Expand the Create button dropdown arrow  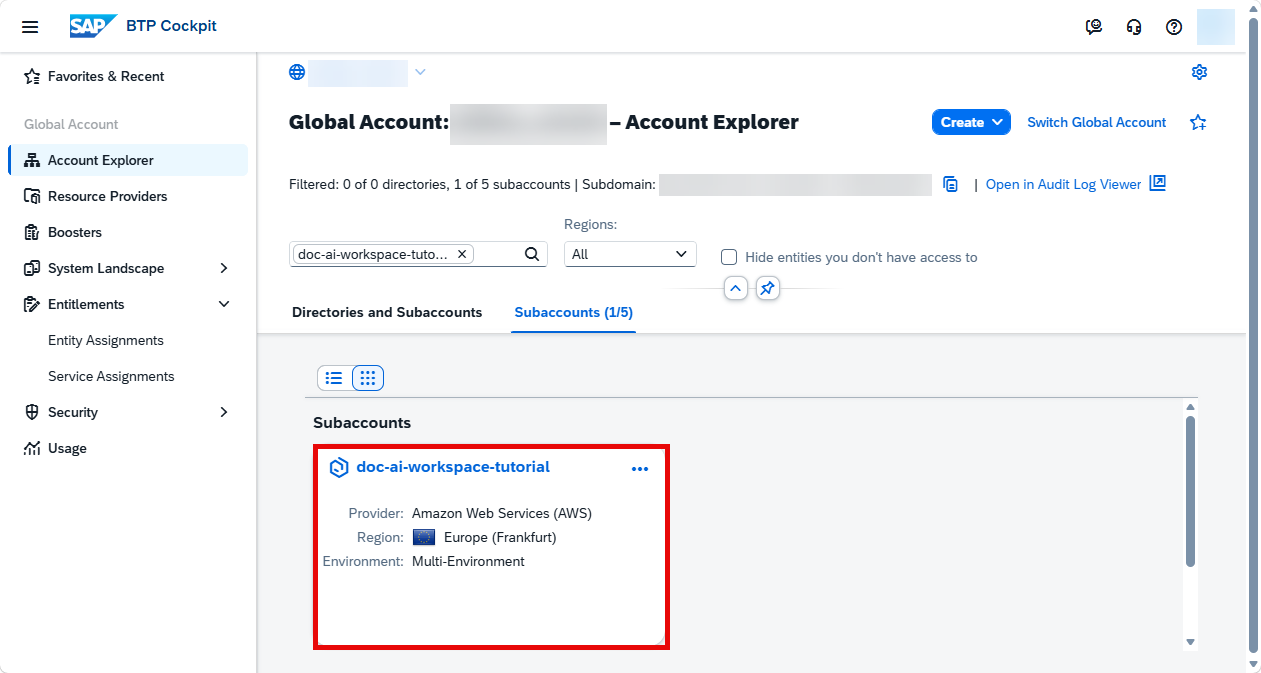[x=997, y=122]
